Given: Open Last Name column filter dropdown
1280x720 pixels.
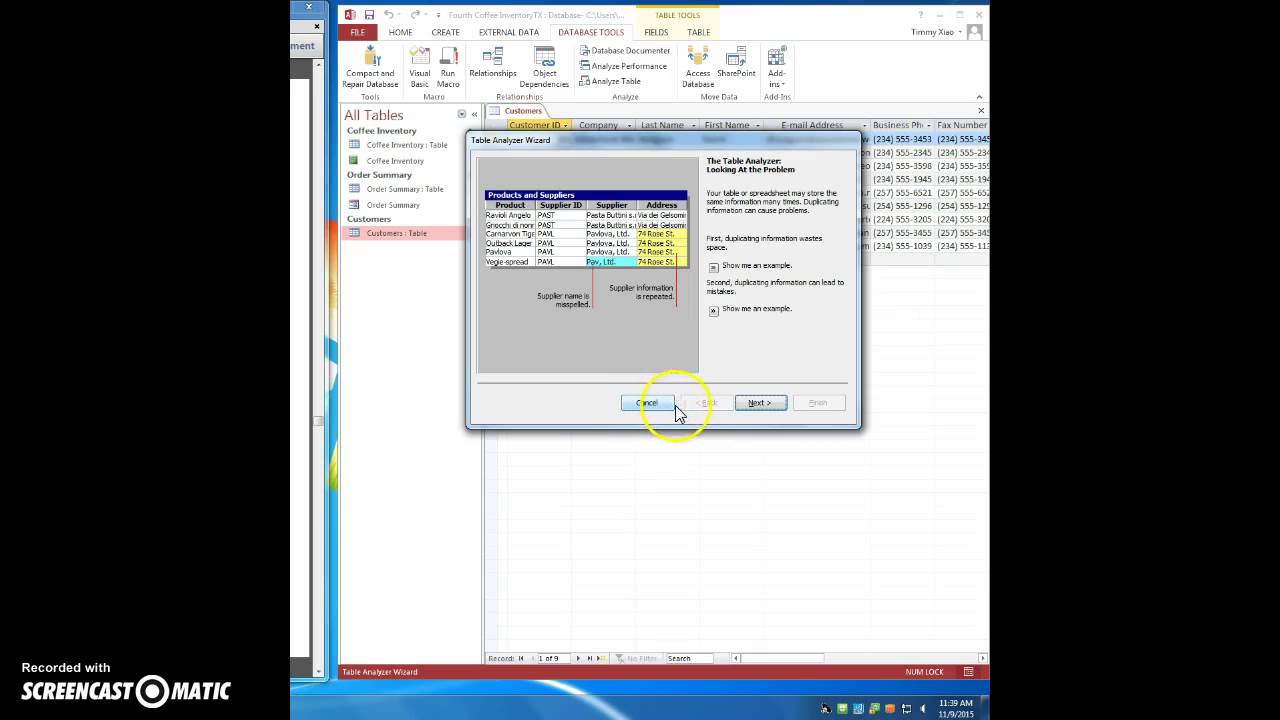Looking at the screenshot, I should 694,125.
